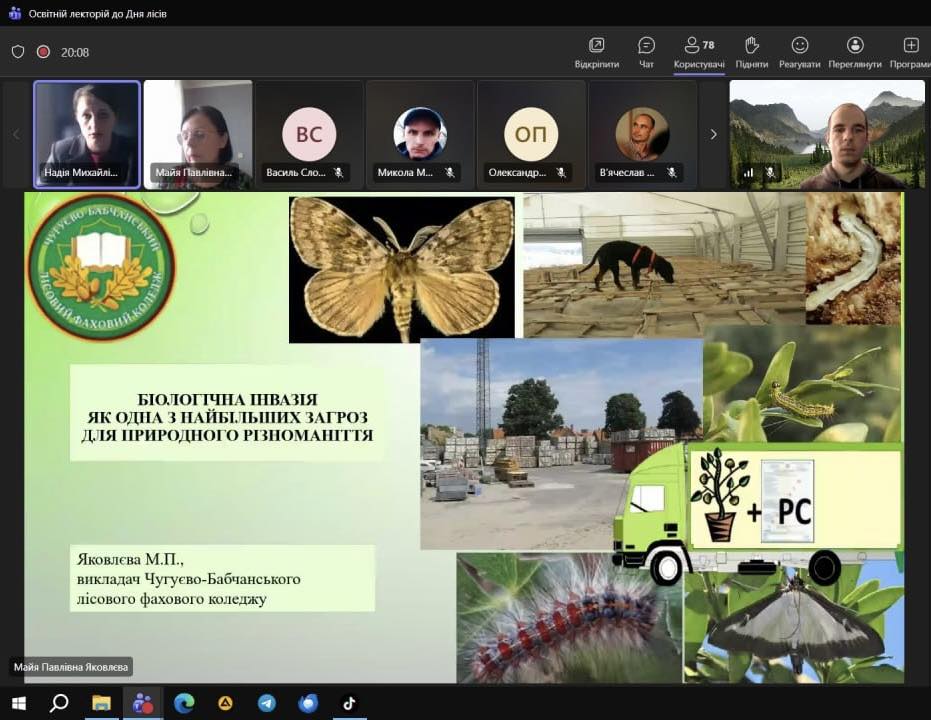931x720 pixels.
Task: Click the red recording indicator icon
Action: tap(43, 52)
